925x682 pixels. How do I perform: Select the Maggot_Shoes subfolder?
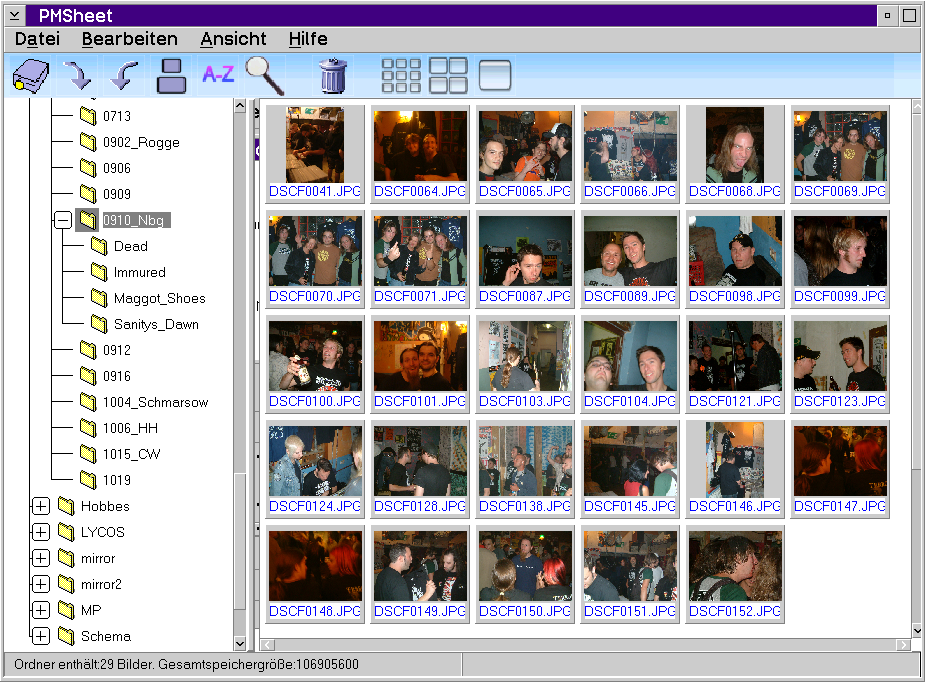coord(159,298)
